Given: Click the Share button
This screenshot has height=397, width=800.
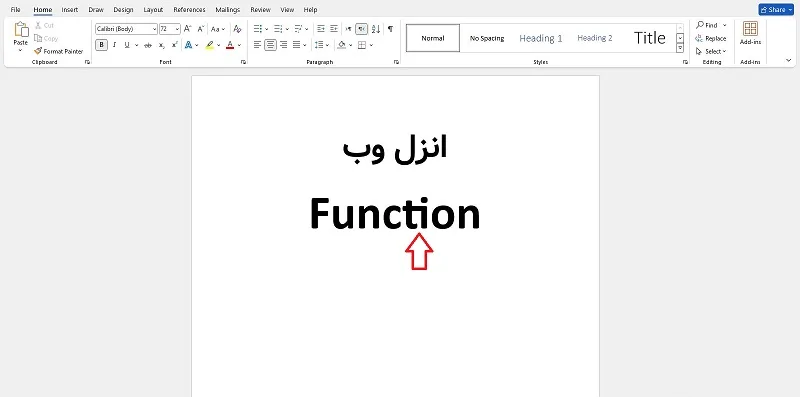Looking at the screenshot, I should 776,10.
